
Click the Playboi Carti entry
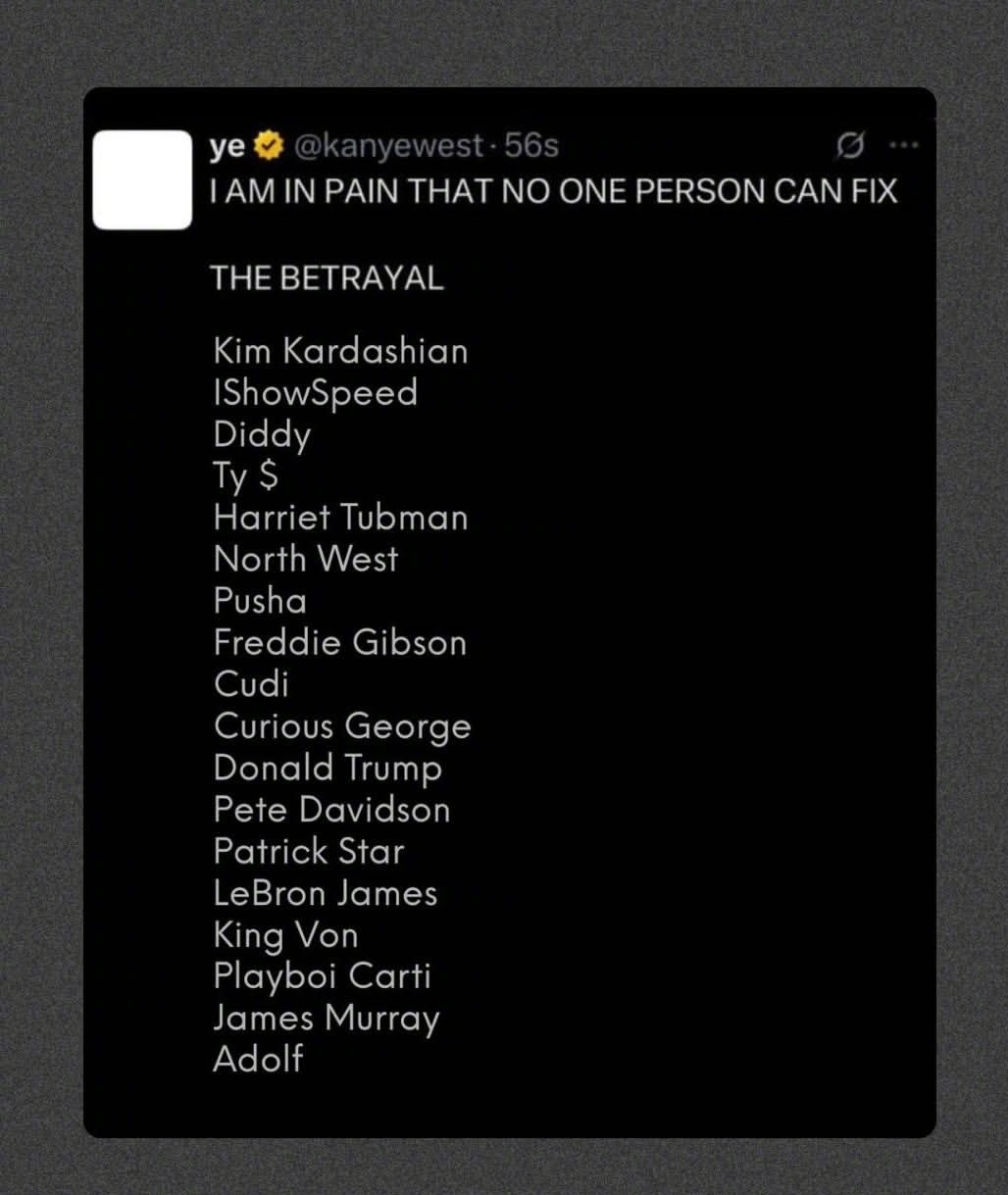322,977
